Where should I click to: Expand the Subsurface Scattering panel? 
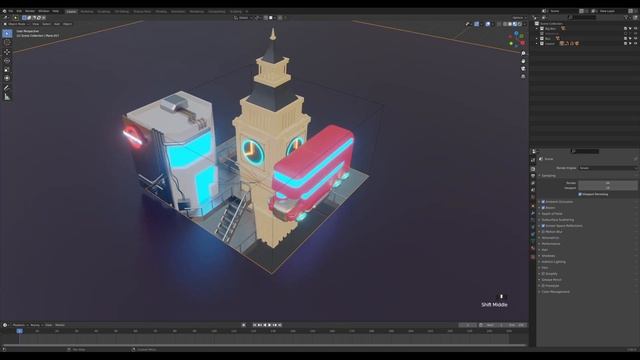(557, 220)
